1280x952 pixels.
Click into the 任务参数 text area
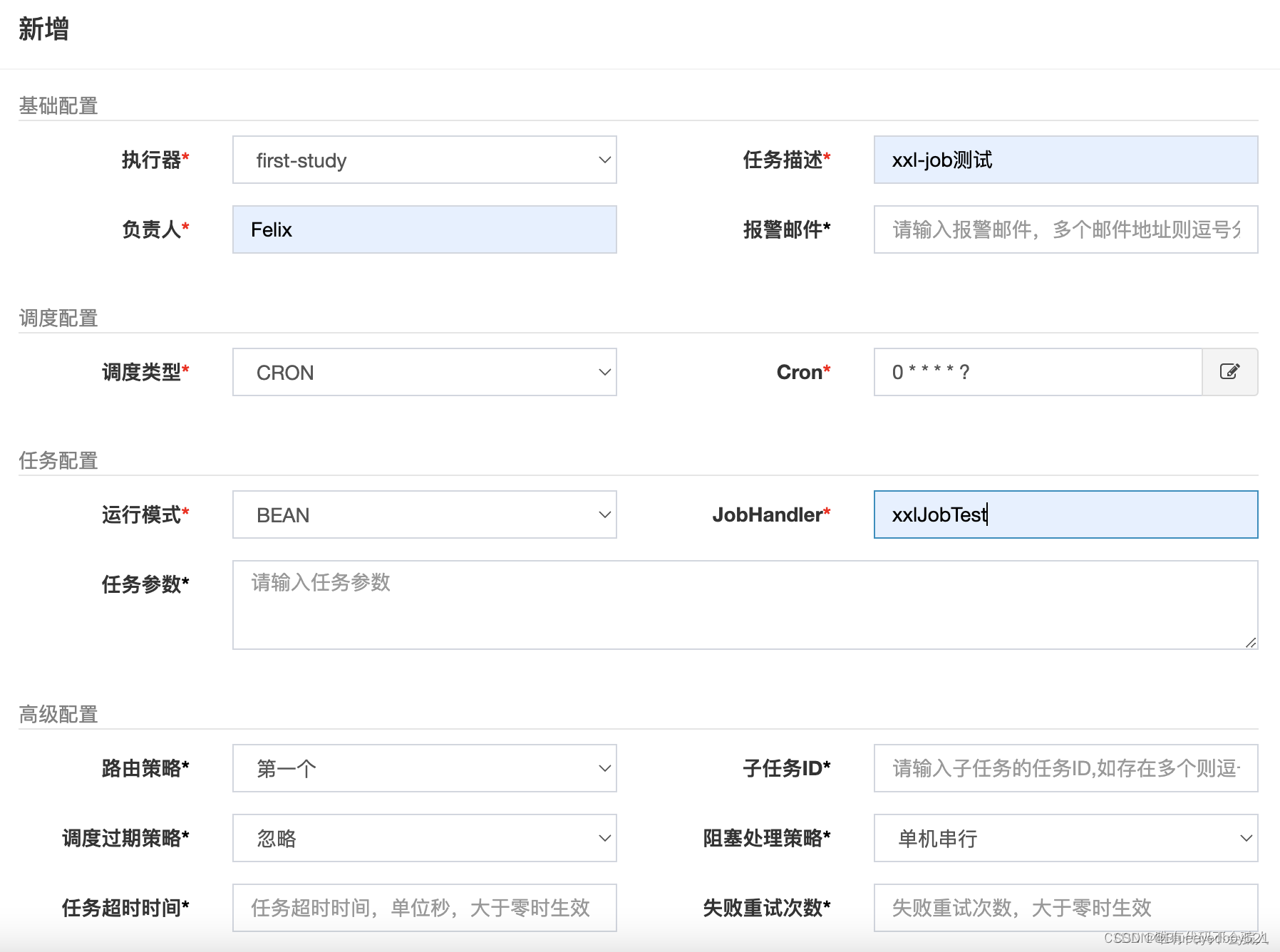745,605
